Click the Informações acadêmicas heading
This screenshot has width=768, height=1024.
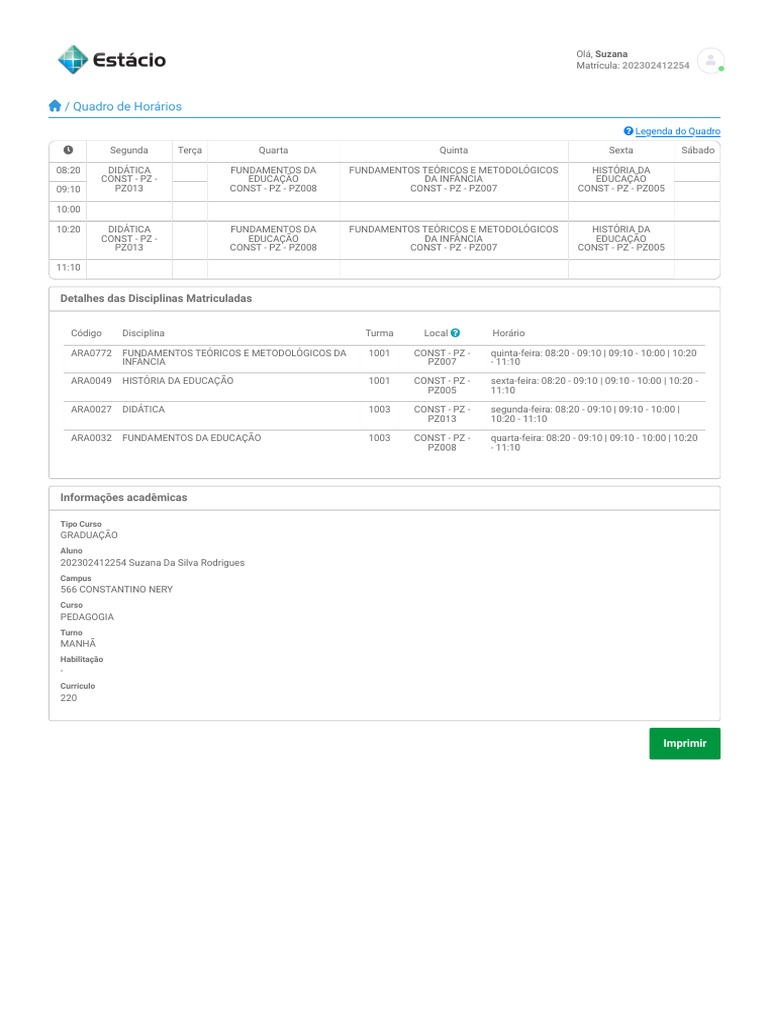point(123,498)
